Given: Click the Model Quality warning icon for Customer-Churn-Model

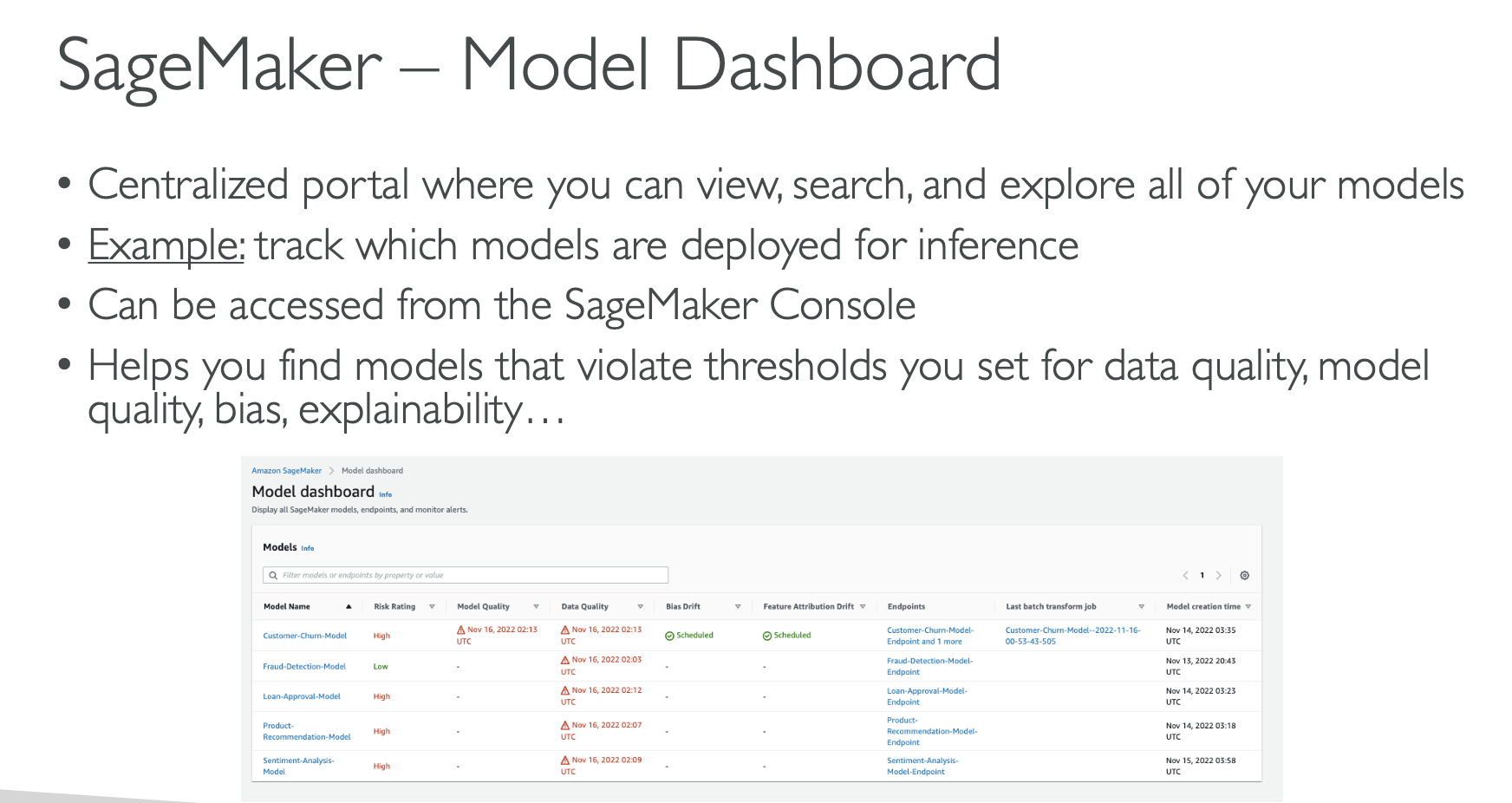Looking at the screenshot, I should click(x=461, y=630).
